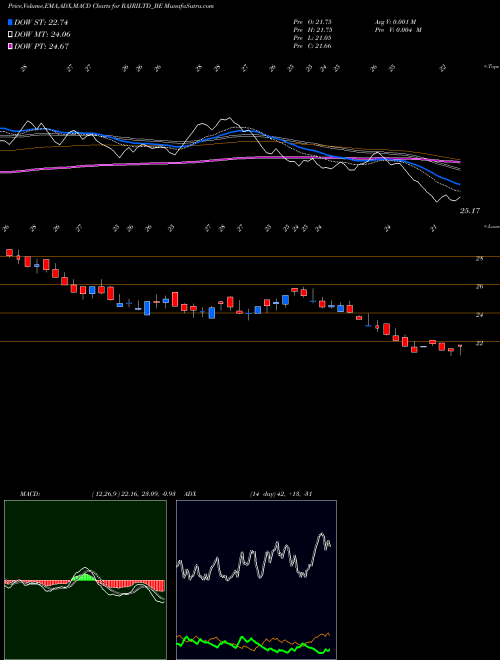Click the ADX panel heading

pos(190,494)
